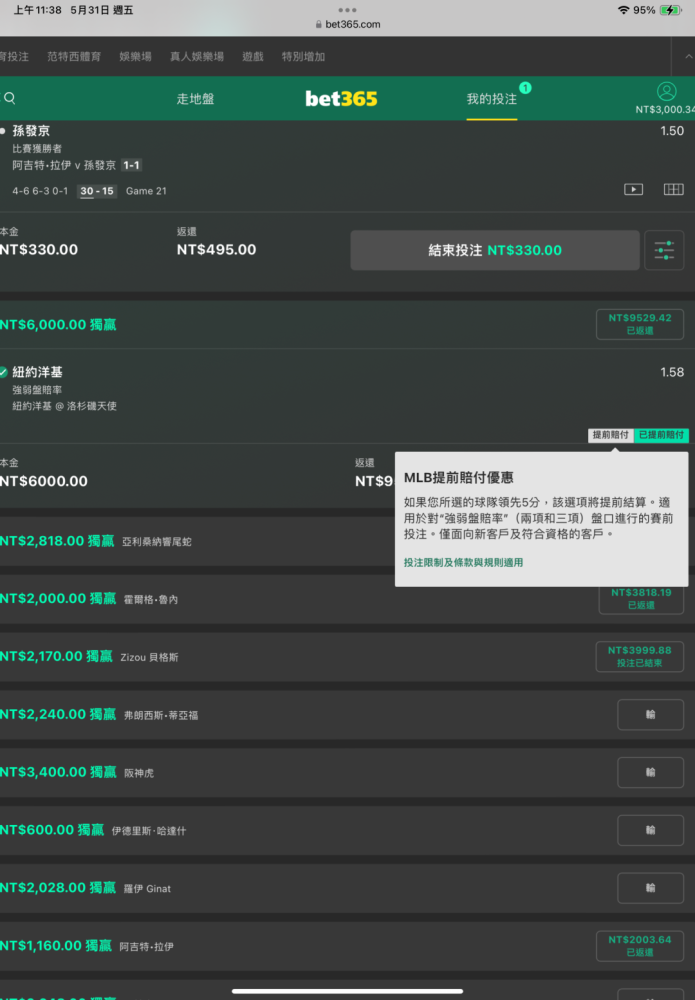Switch to 走地盤 tab
695x1000 pixels.
click(x=195, y=99)
